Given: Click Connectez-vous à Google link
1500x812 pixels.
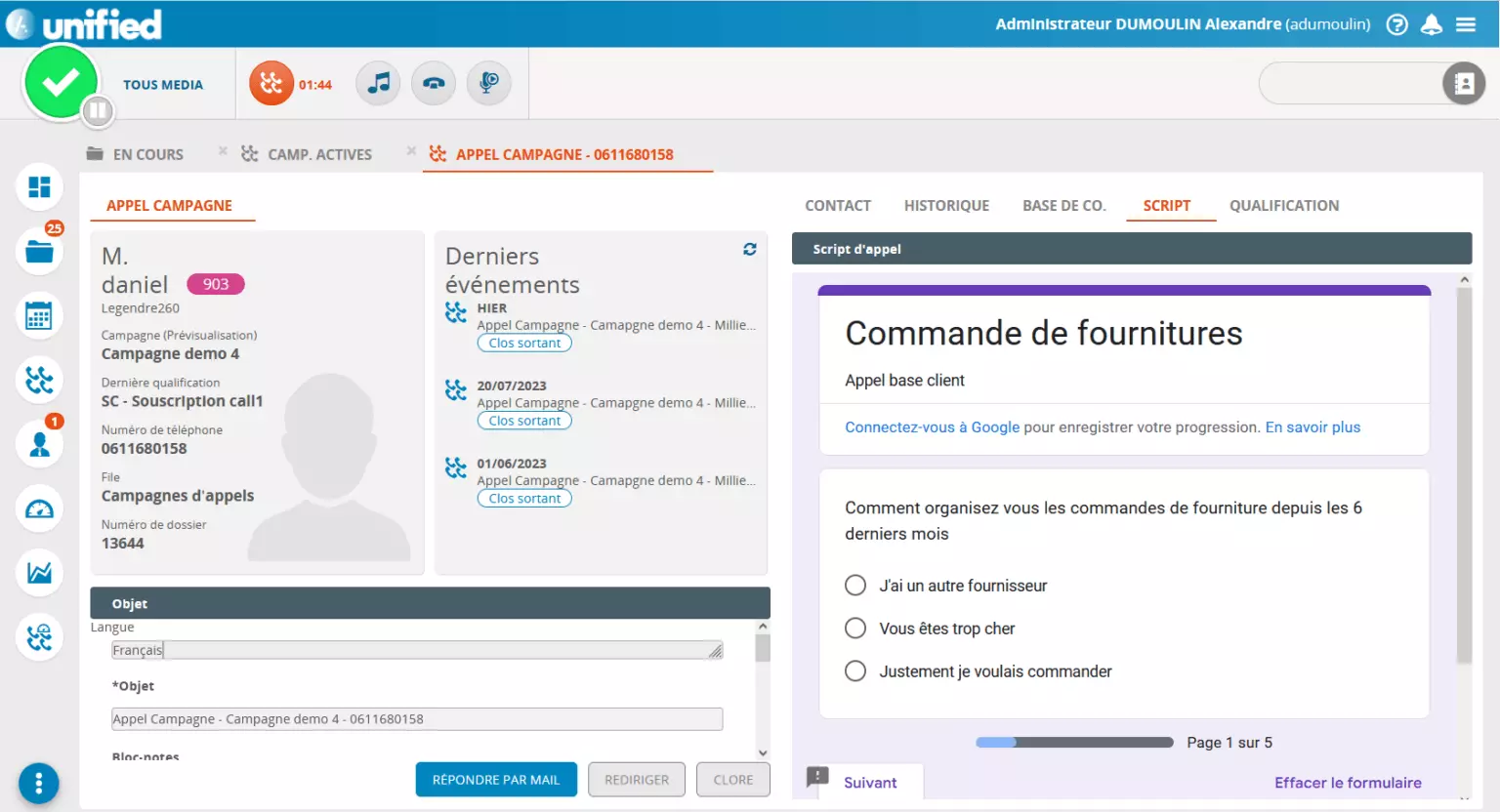Looking at the screenshot, I should click(932, 427).
